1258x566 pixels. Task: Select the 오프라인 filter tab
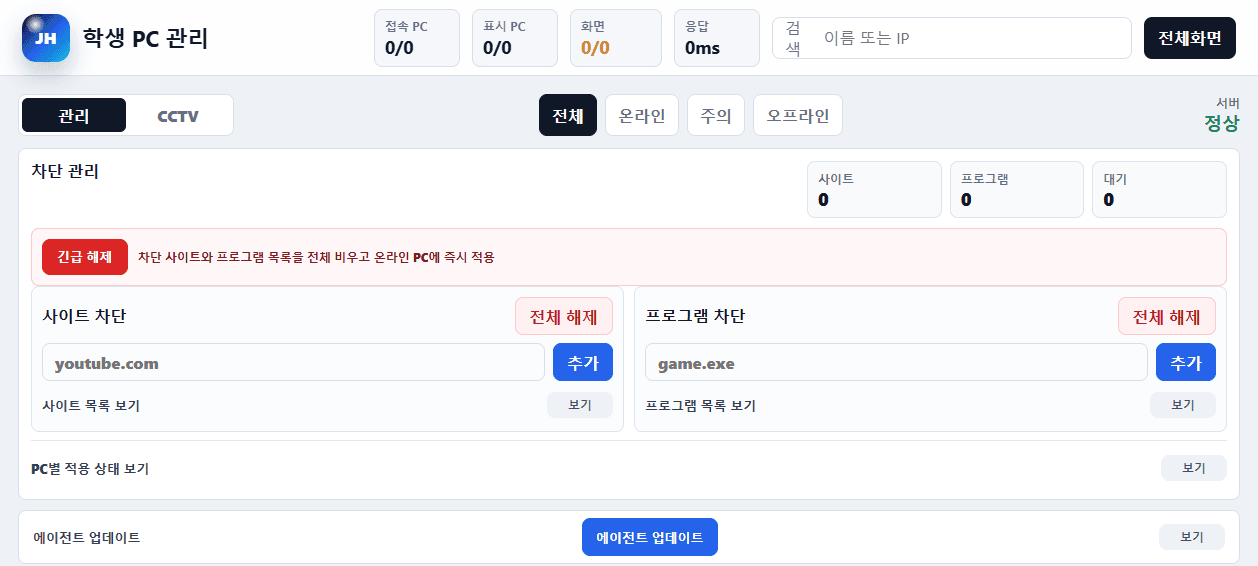tap(798, 115)
